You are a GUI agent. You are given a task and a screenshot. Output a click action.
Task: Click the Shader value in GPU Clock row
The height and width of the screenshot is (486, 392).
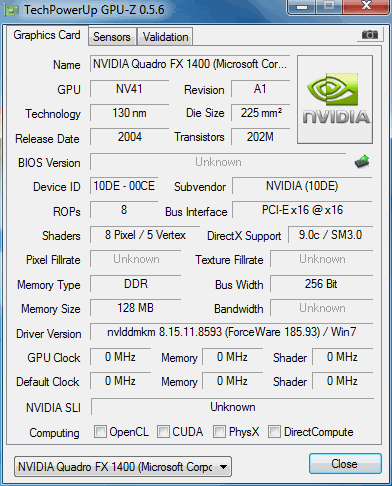(x=342, y=357)
